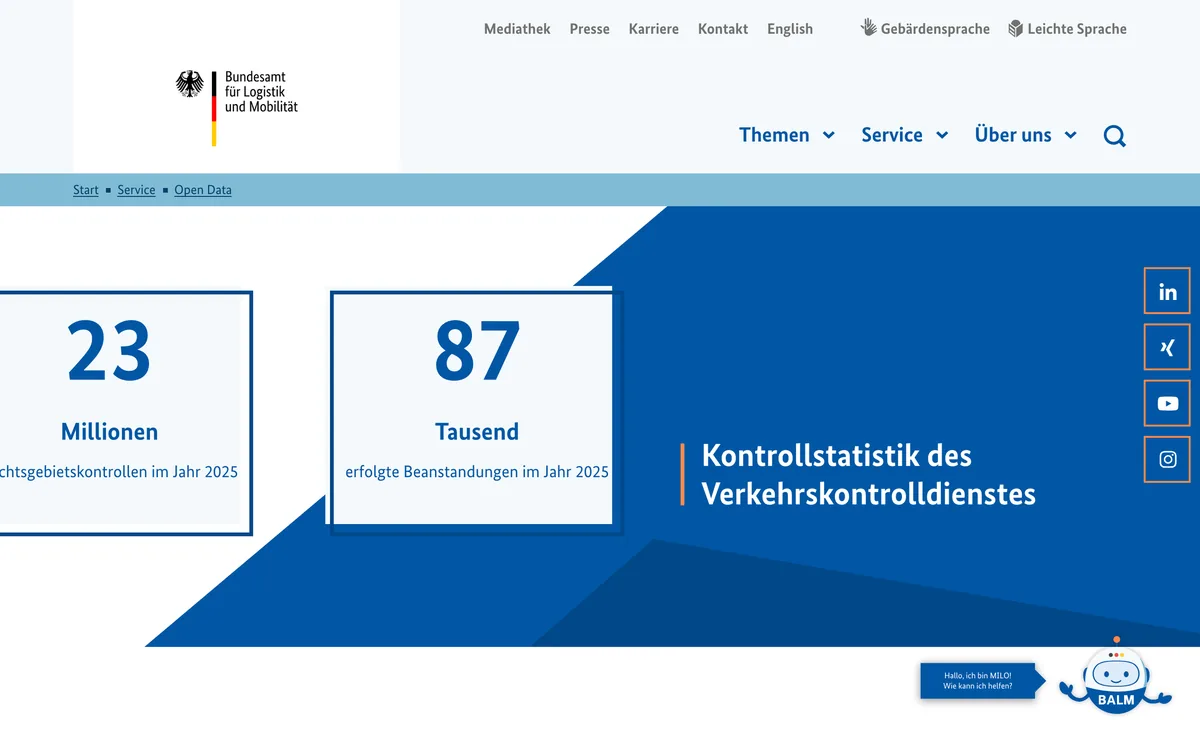The height and width of the screenshot is (750, 1200).
Task: Click the Bundesamt für Logistik und Mobilität logo
Action: tap(237, 107)
